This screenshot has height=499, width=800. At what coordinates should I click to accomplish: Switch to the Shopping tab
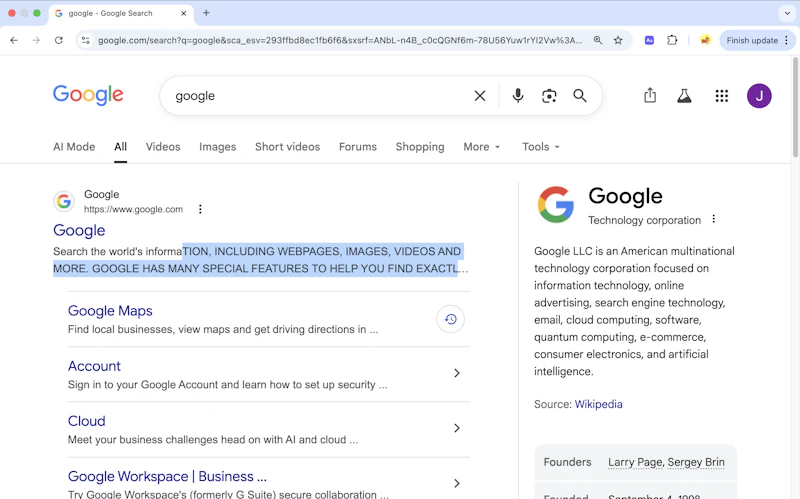[420, 146]
